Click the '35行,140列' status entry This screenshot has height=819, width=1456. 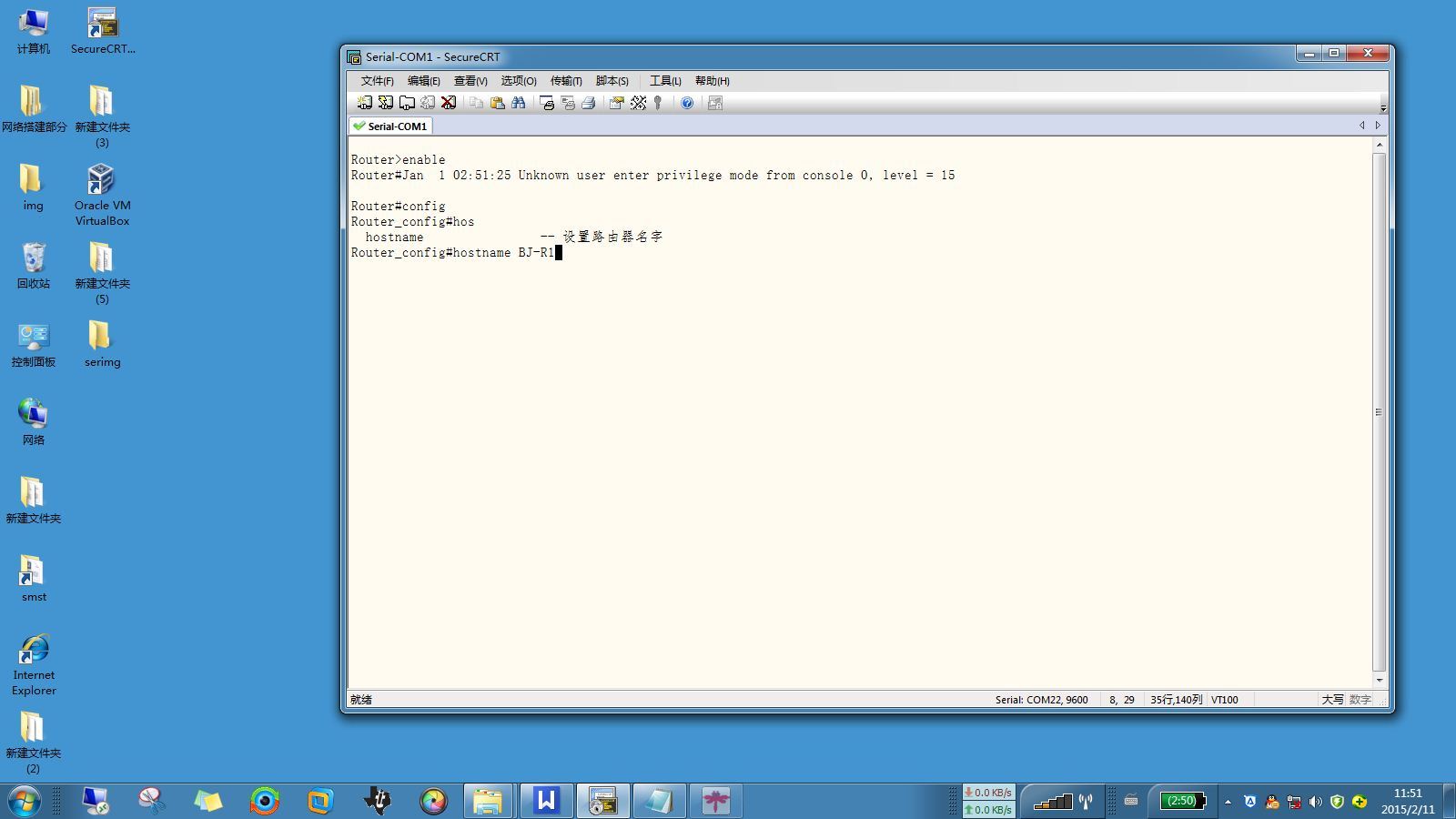pyautogui.click(x=1176, y=700)
